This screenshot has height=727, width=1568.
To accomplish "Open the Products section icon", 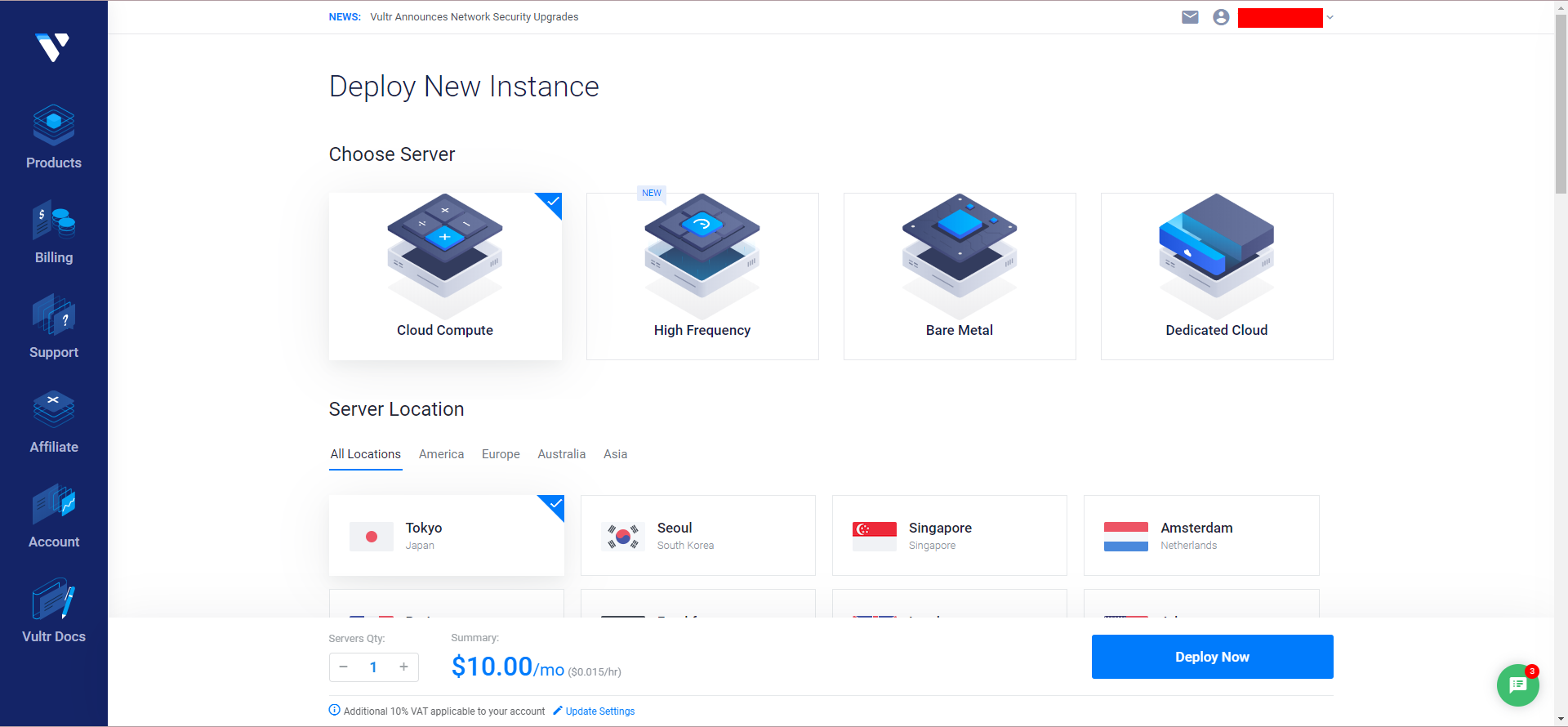I will tap(54, 125).
